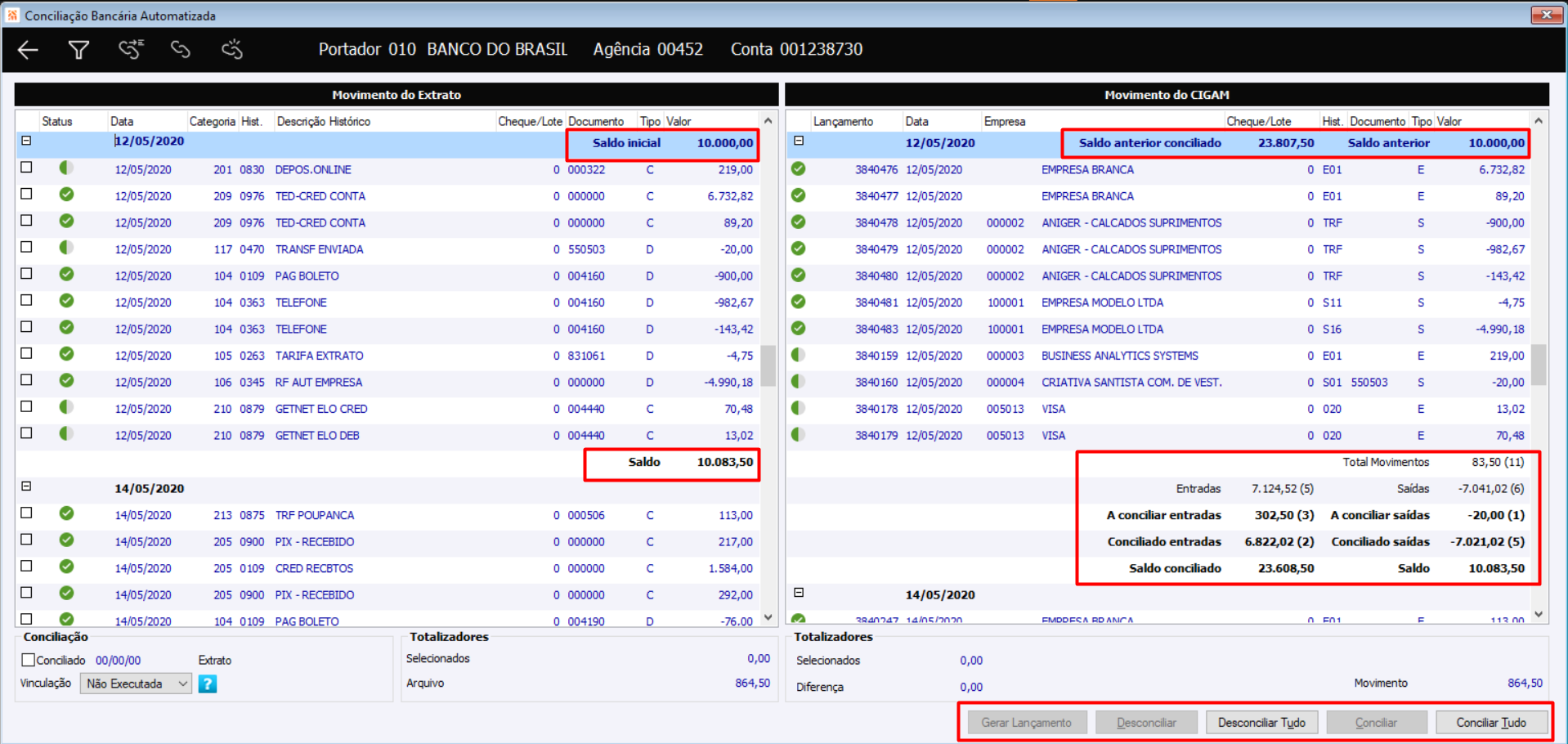Collapse the 12/05/2020 group in Extrato
This screenshot has width=1568, height=744.
pos(26,141)
